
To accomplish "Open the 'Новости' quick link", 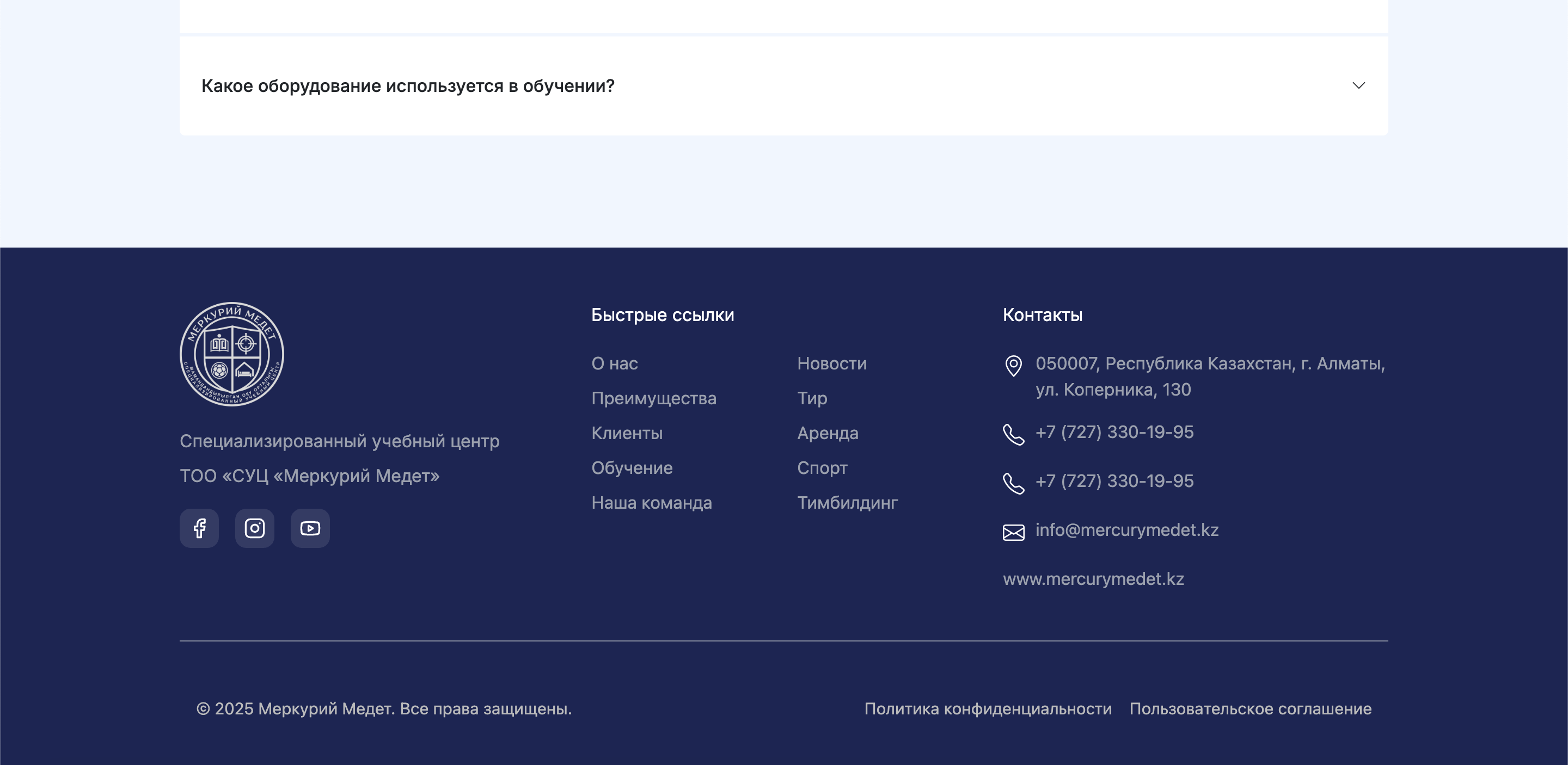I will click(x=831, y=363).
